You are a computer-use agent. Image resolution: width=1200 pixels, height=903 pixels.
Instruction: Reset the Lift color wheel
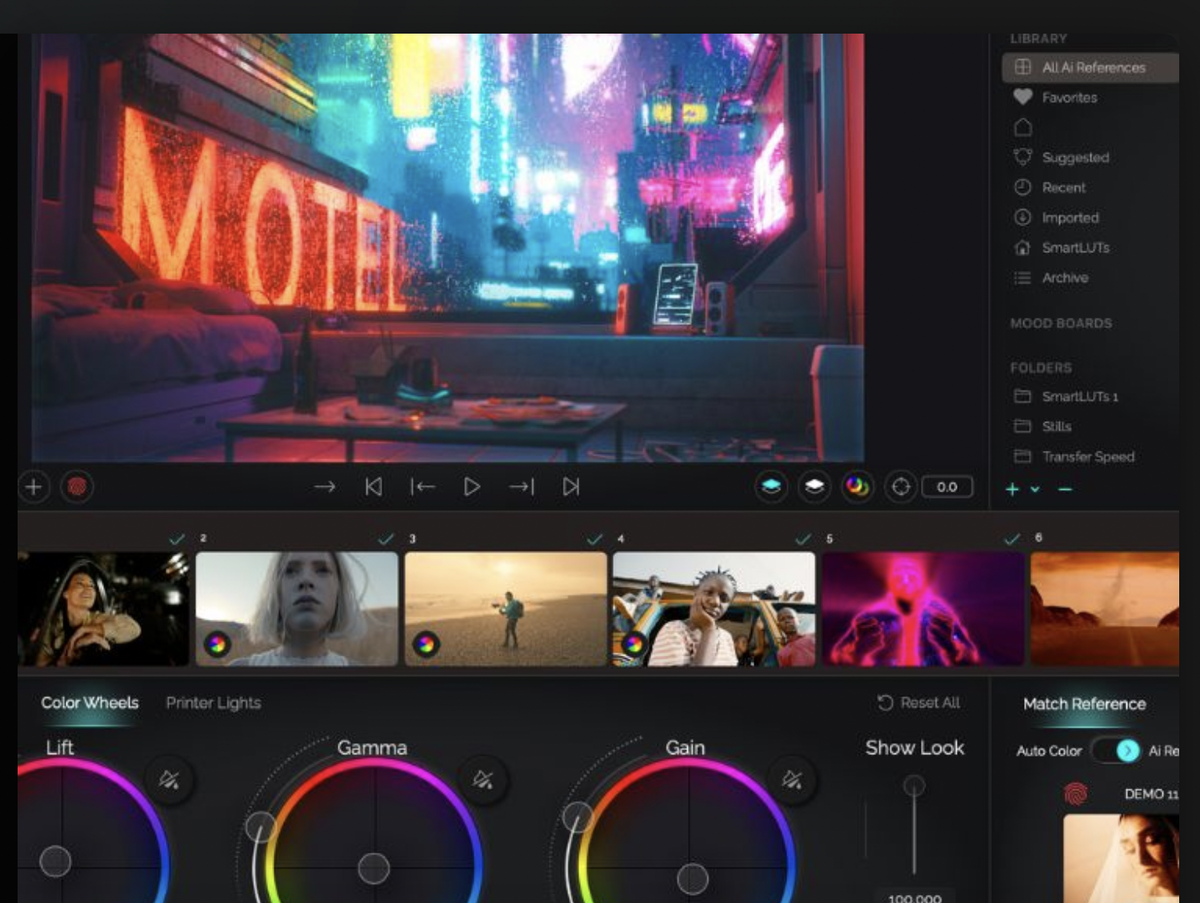(x=169, y=779)
